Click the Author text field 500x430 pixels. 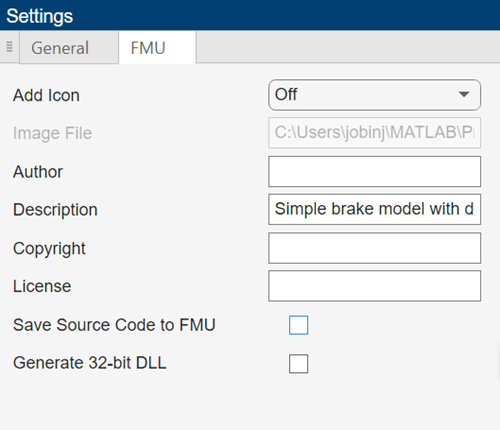pos(374,171)
